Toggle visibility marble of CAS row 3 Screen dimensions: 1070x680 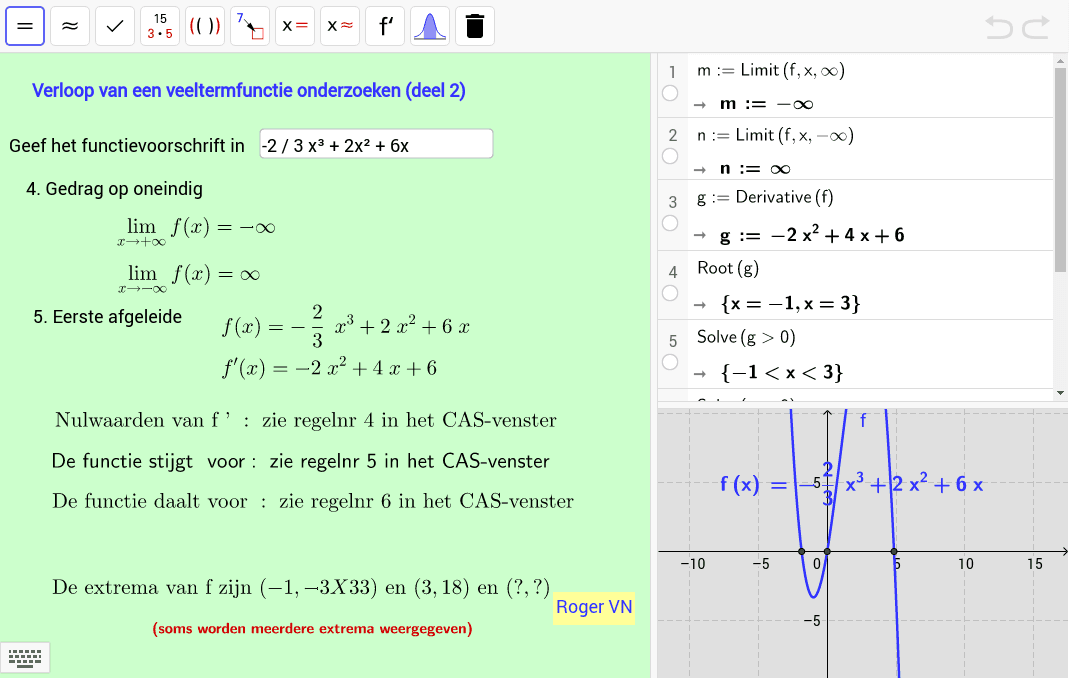pos(670,223)
